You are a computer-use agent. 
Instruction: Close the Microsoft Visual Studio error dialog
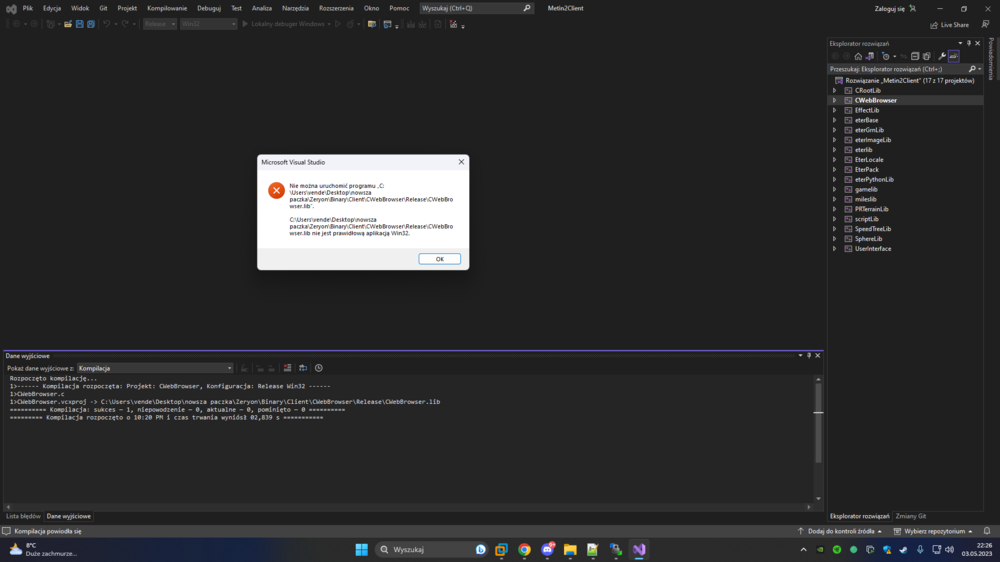(461, 162)
